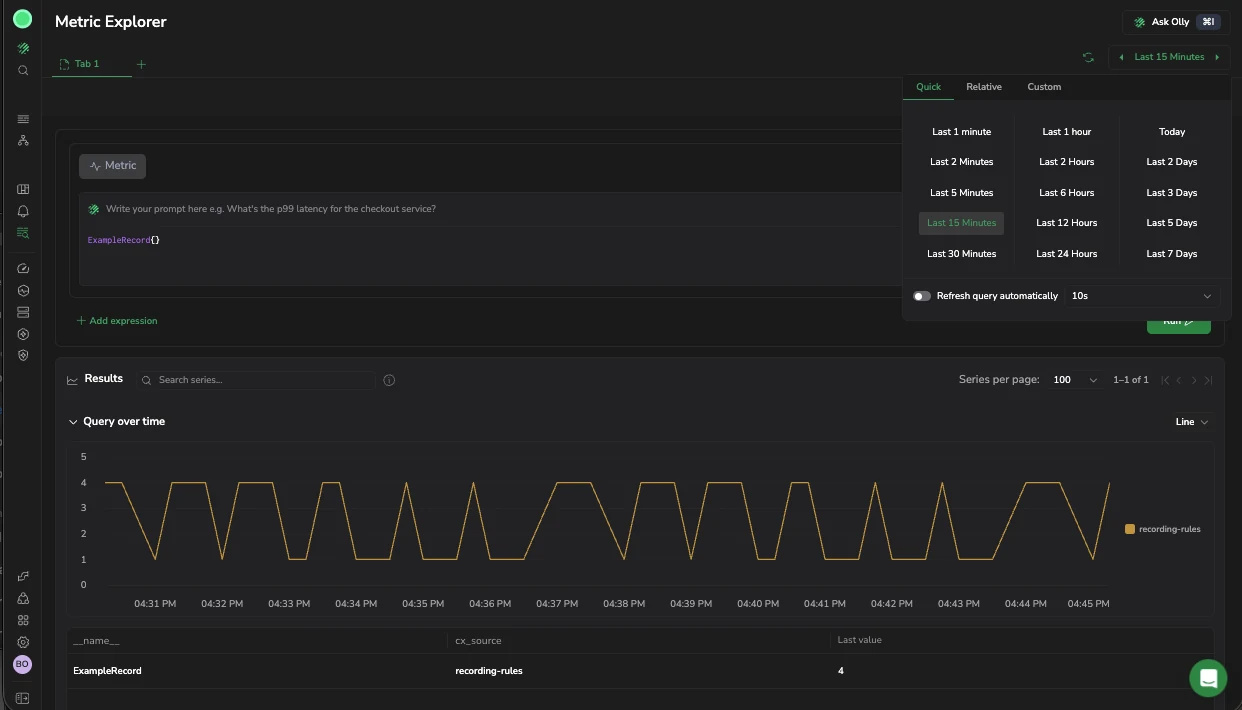Collapse the Query over time section
1242x710 pixels.
(73, 422)
